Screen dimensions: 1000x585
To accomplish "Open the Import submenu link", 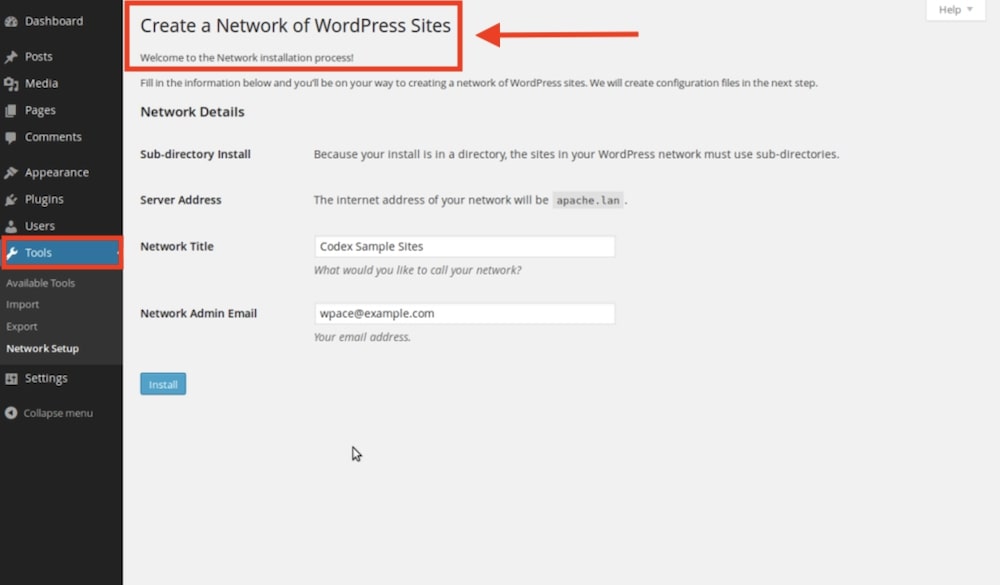I will coord(22,305).
